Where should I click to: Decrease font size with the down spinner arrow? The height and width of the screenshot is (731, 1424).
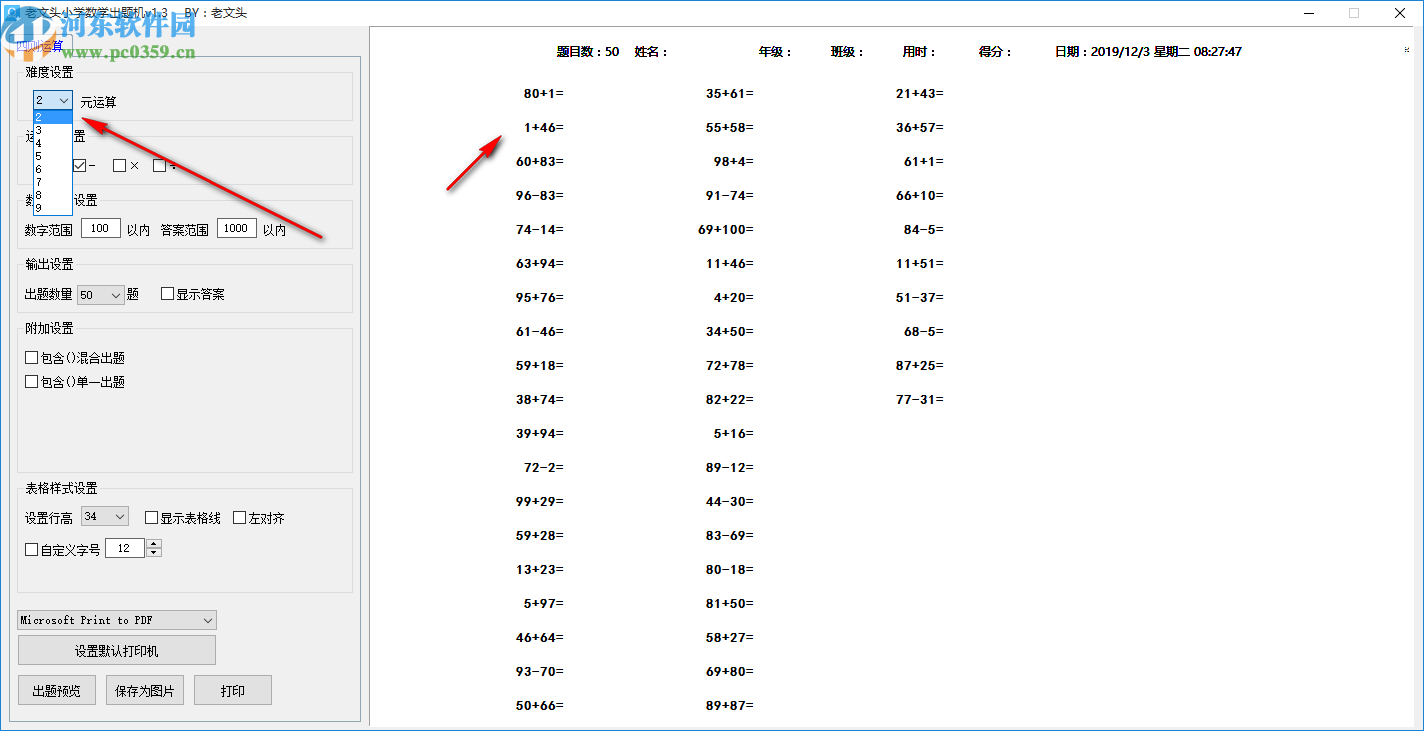[x=153, y=553]
